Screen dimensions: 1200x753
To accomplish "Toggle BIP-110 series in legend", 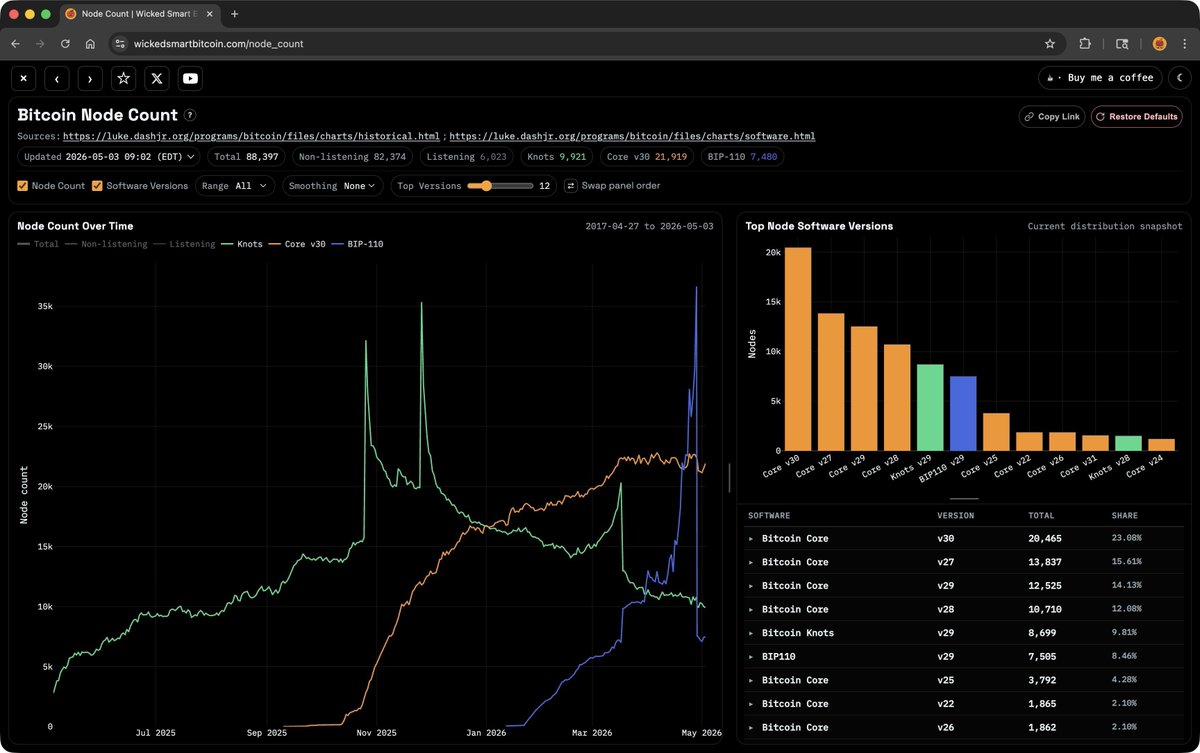I will (x=357, y=244).
